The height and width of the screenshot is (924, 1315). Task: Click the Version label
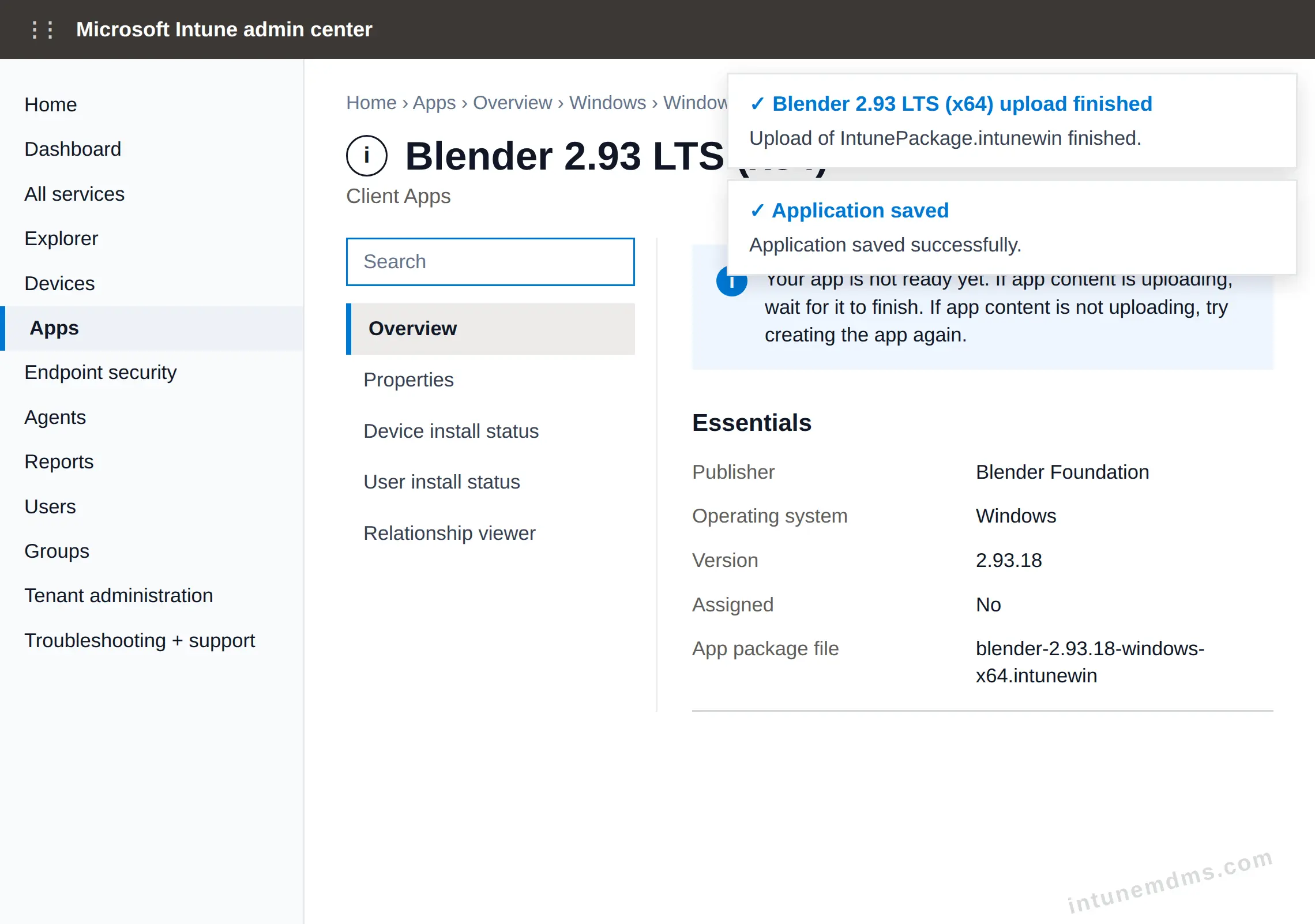725,561
